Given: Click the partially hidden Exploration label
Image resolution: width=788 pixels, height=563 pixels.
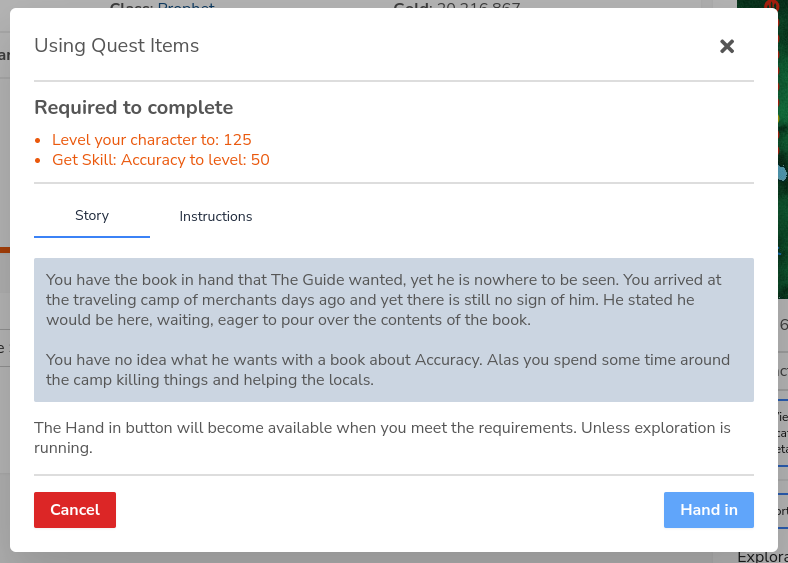Looking at the screenshot, I should (x=762, y=557).
